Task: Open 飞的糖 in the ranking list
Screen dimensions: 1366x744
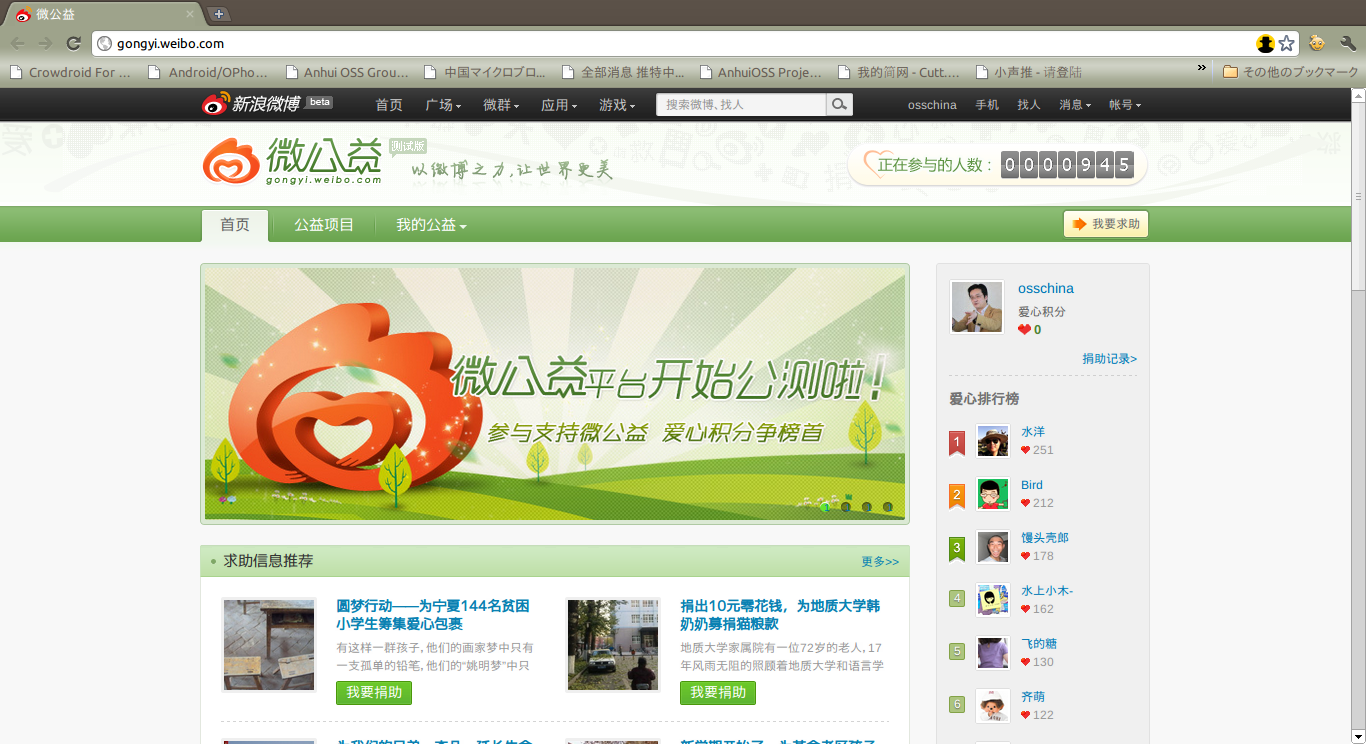Action: pyautogui.click(x=1039, y=644)
